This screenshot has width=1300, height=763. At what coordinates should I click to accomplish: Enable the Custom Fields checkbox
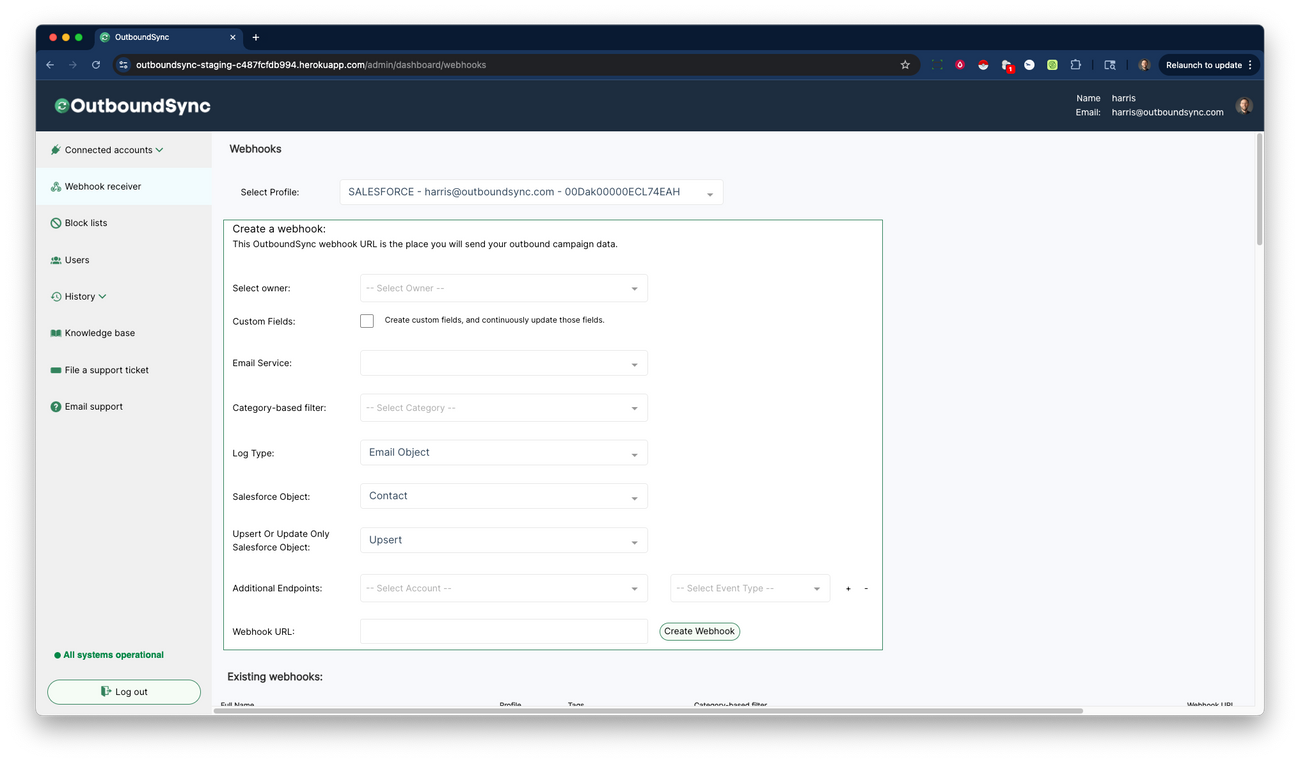(367, 320)
